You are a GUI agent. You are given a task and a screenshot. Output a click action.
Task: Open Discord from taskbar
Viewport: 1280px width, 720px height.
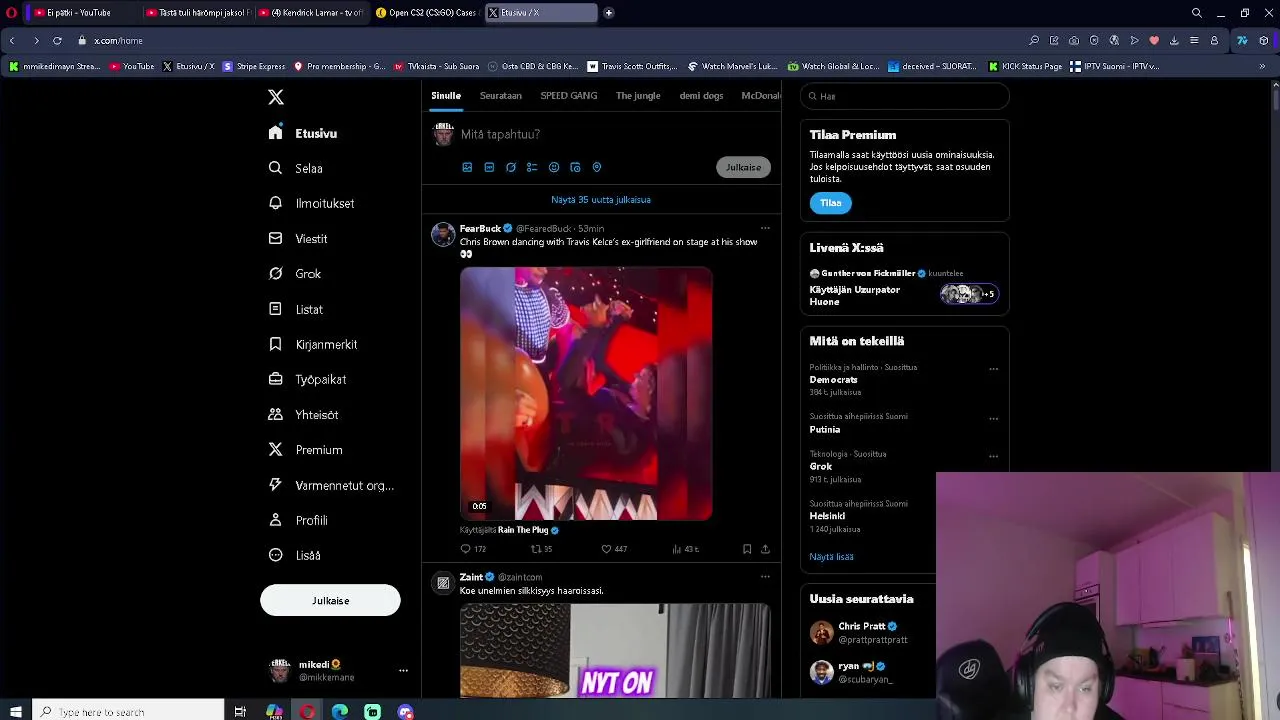(405, 712)
